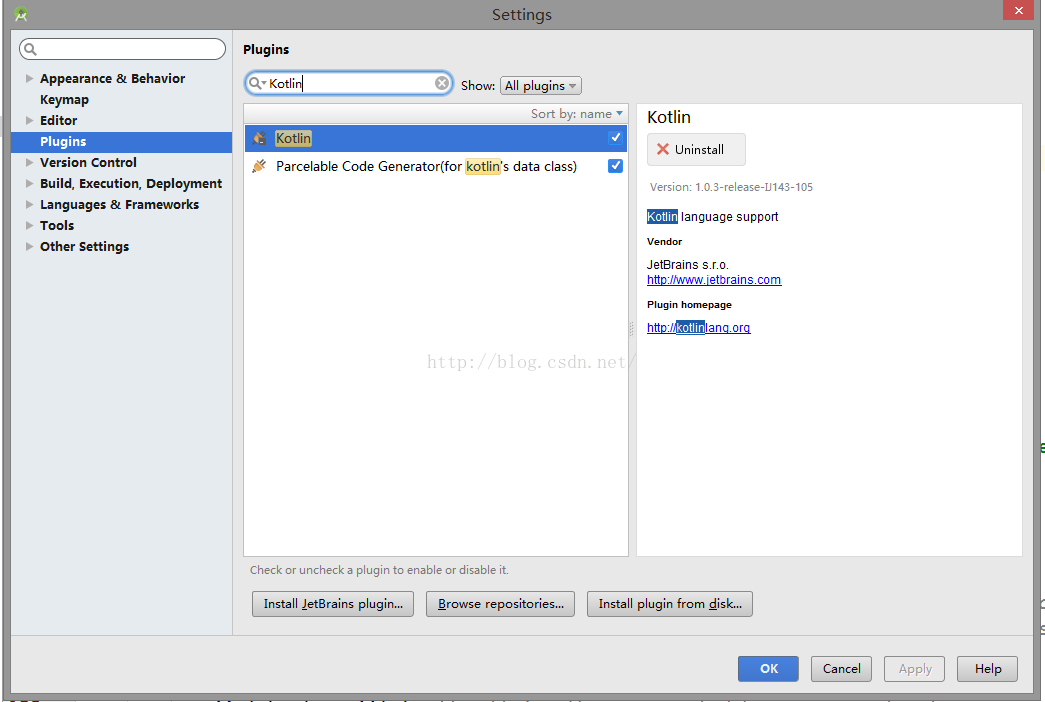This screenshot has width=1045, height=702.
Task: Click the Android Studio logo in title bar
Action: 21,13
